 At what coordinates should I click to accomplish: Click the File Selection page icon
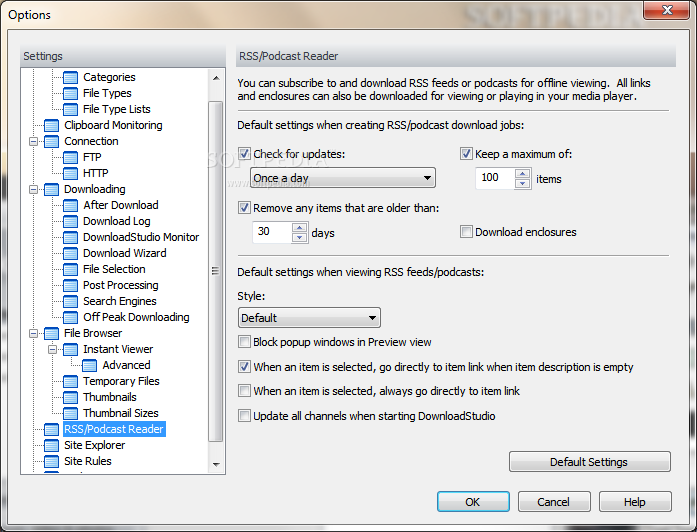pos(70,269)
